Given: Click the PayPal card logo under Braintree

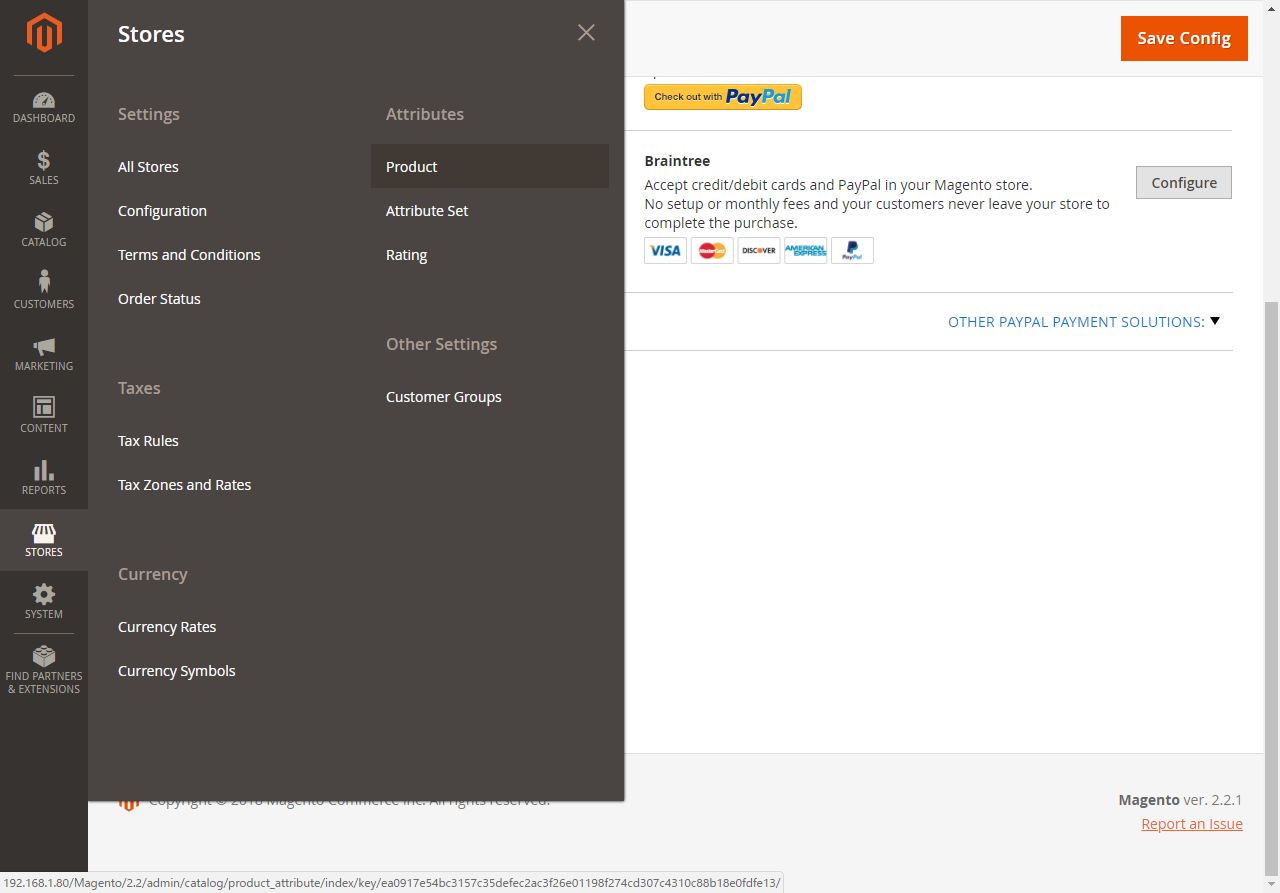Looking at the screenshot, I should tap(853, 250).
